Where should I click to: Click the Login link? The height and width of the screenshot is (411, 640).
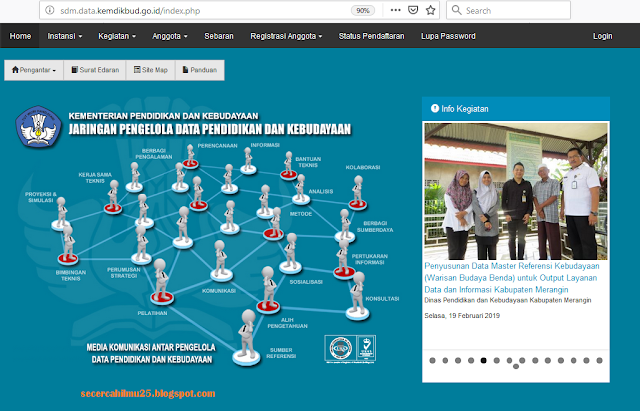(602, 36)
